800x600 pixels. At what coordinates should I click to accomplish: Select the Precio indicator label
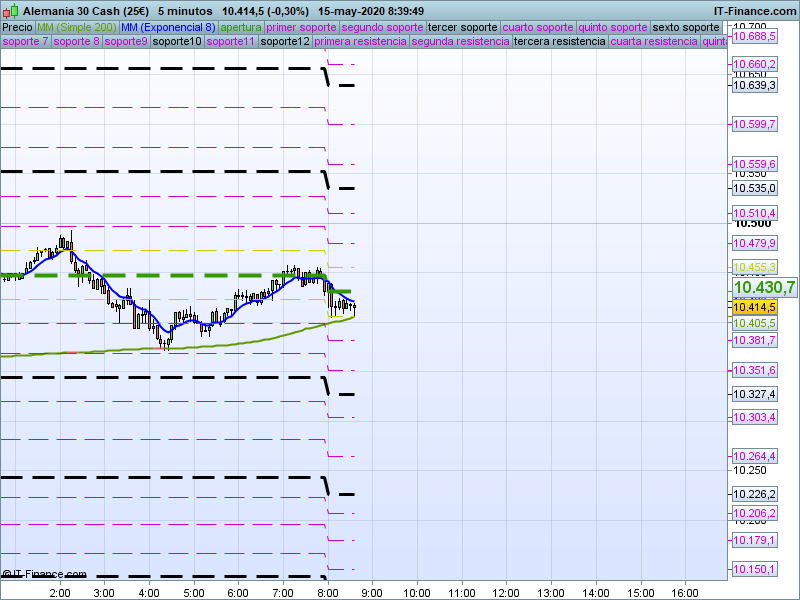tap(17, 27)
